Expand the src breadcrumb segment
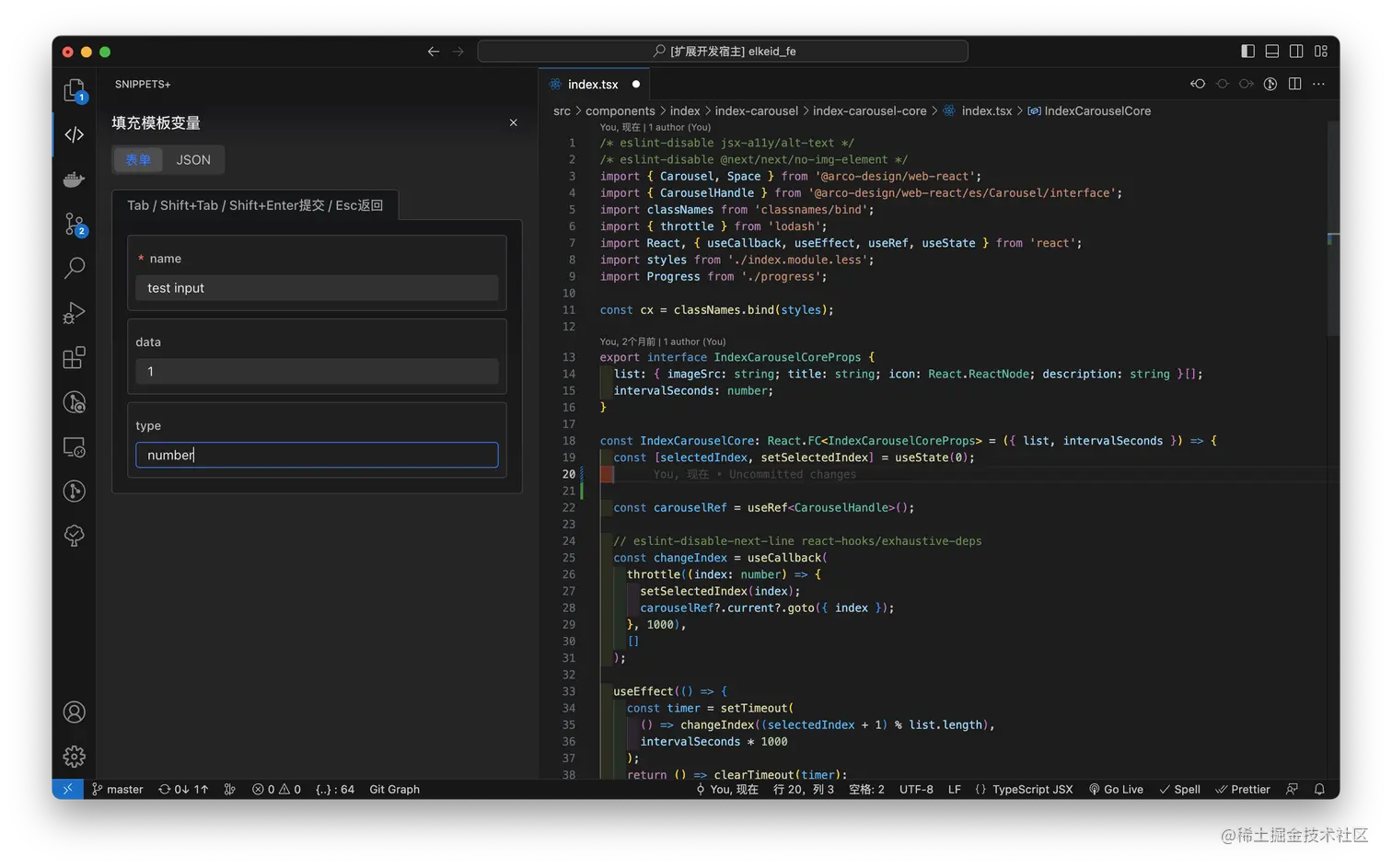Screen dimensions: 1392x868 click(562, 111)
